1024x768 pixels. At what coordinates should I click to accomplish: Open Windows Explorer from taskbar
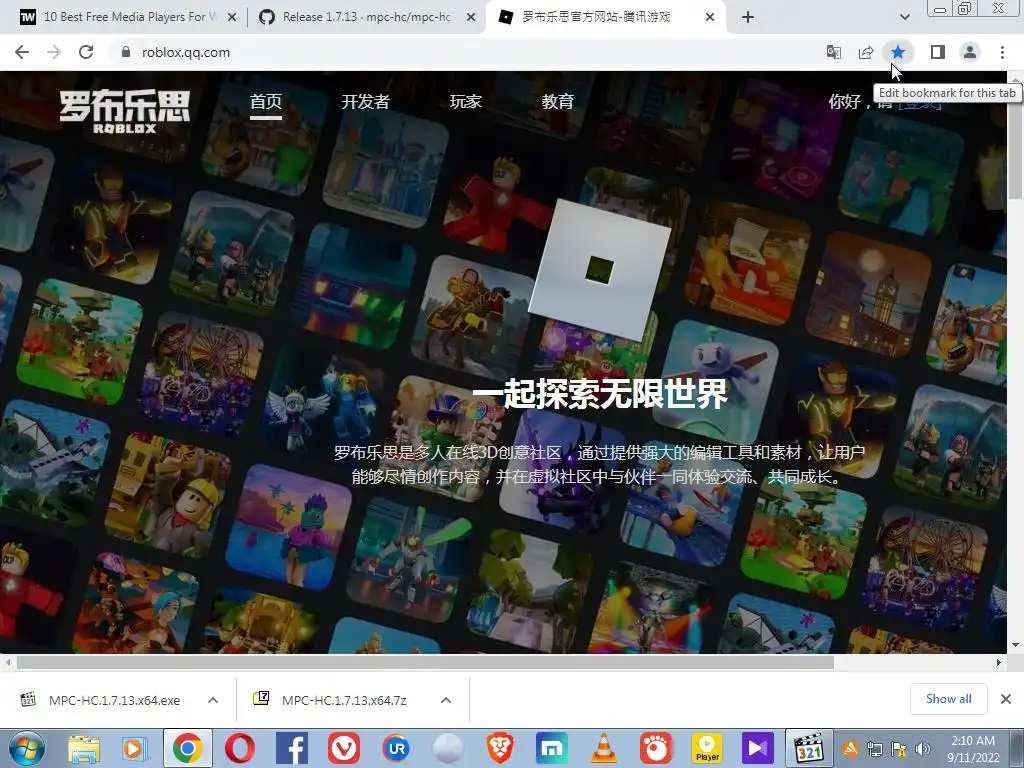point(84,748)
